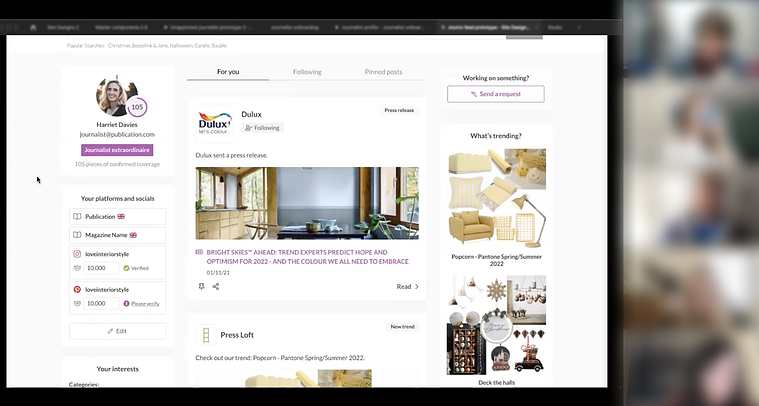Screen dimensions: 759x406
Task: Open the Popcorn Pantone trend moodboard thumbnail
Action: point(496,198)
